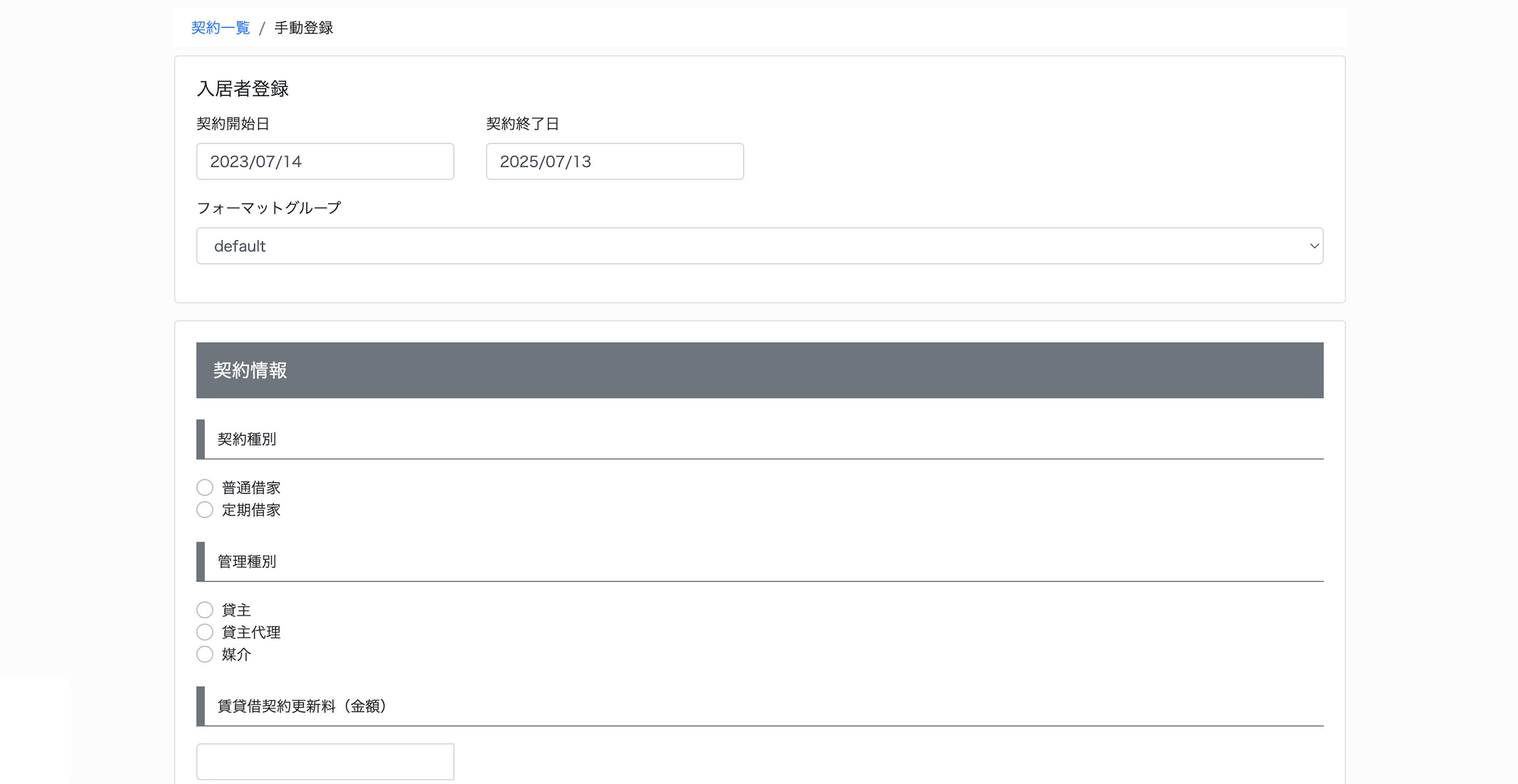Edit the 契約開始日 date field
The height and width of the screenshot is (784, 1518).
click(325, 161)
